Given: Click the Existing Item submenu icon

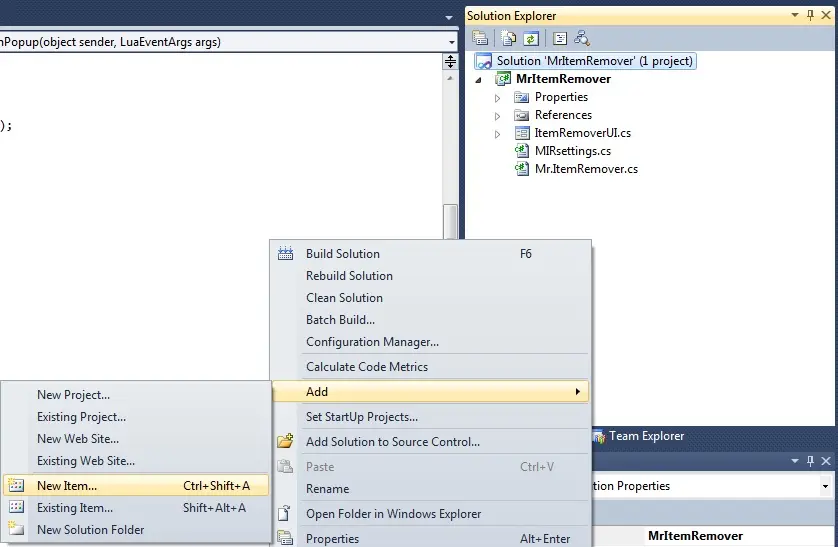Looking at the screenshot, I should pos(17,507).
